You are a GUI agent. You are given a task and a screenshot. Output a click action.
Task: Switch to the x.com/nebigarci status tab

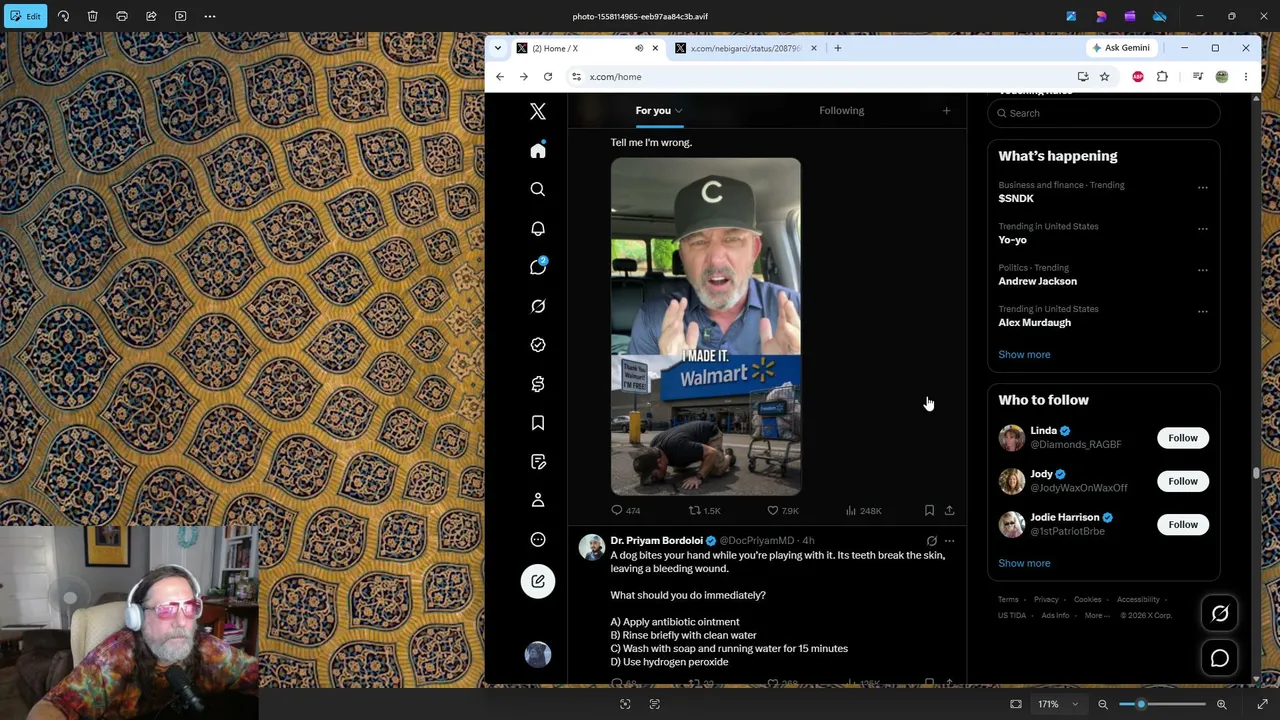tap(745, 48)
